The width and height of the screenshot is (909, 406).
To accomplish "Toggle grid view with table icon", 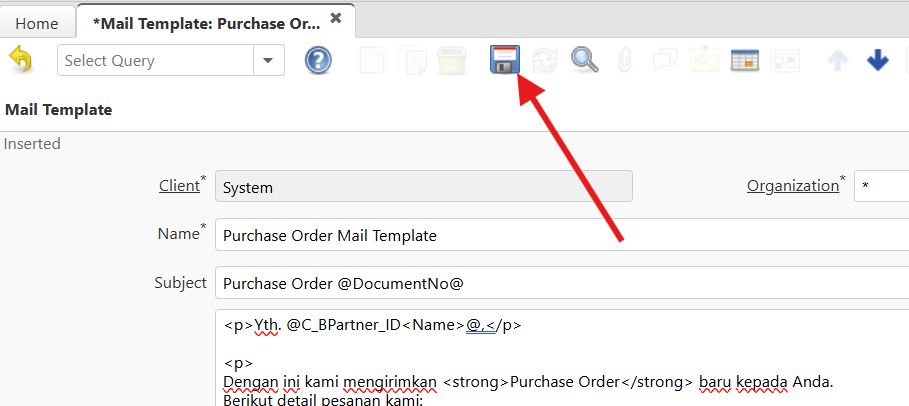I will click(745, 60).
